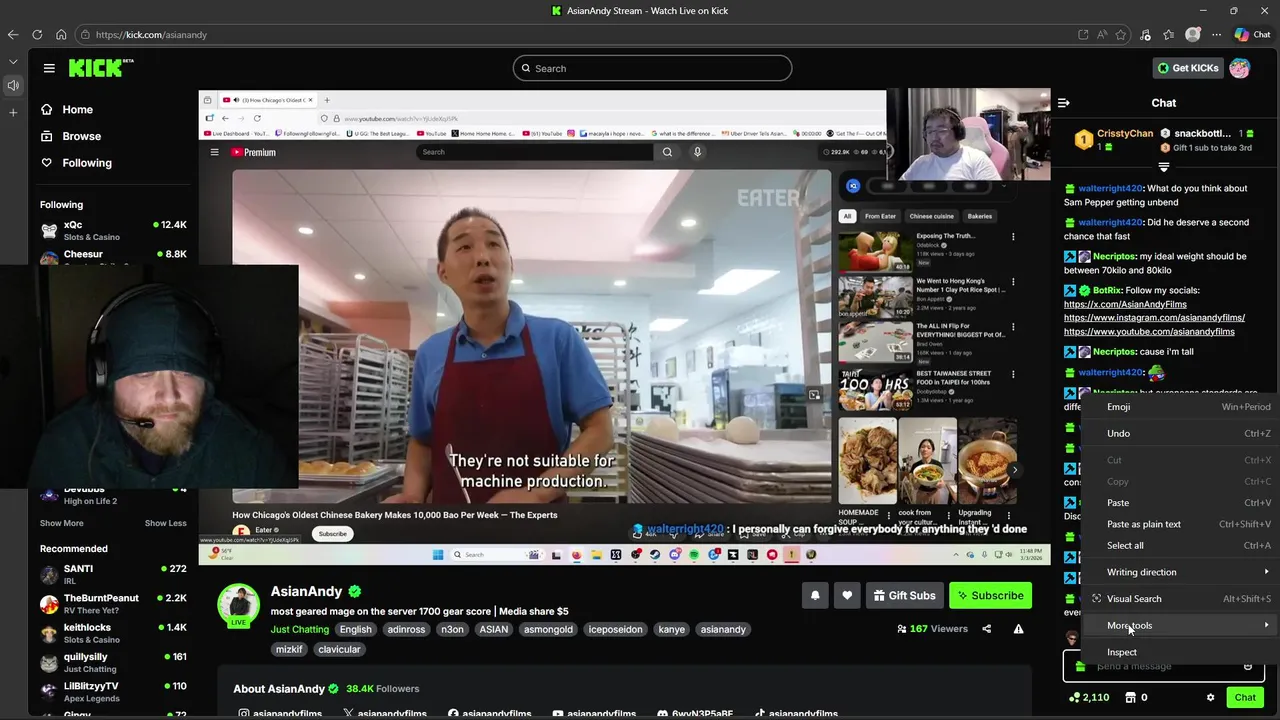
Task: Collapse the chat panel with arrow icon
Action: (1064, 103)
